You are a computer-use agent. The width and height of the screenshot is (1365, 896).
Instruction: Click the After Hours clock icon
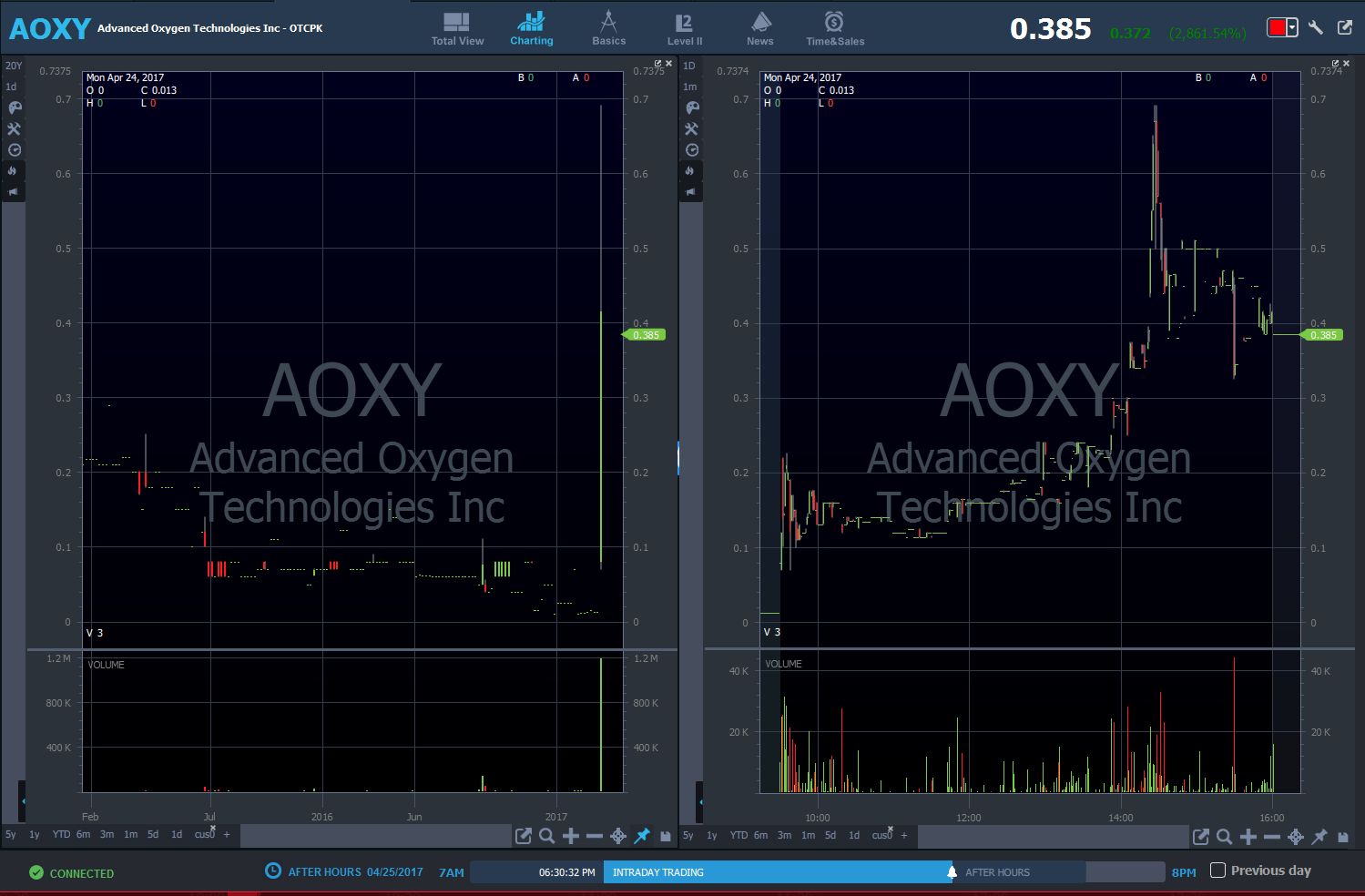pyautogui.click(x=273, y=871)
